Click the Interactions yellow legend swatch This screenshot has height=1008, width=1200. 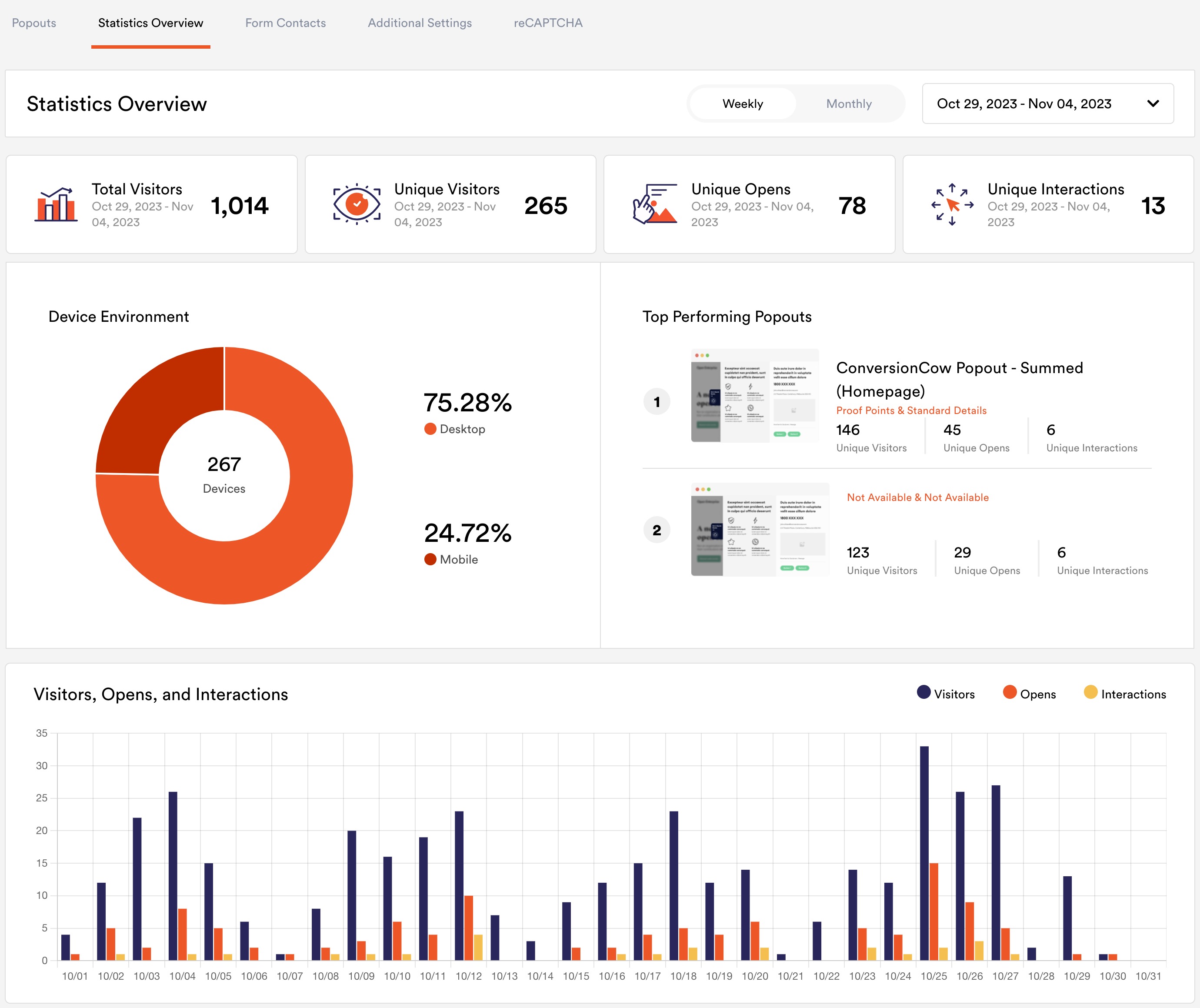tap(1090, 692)
